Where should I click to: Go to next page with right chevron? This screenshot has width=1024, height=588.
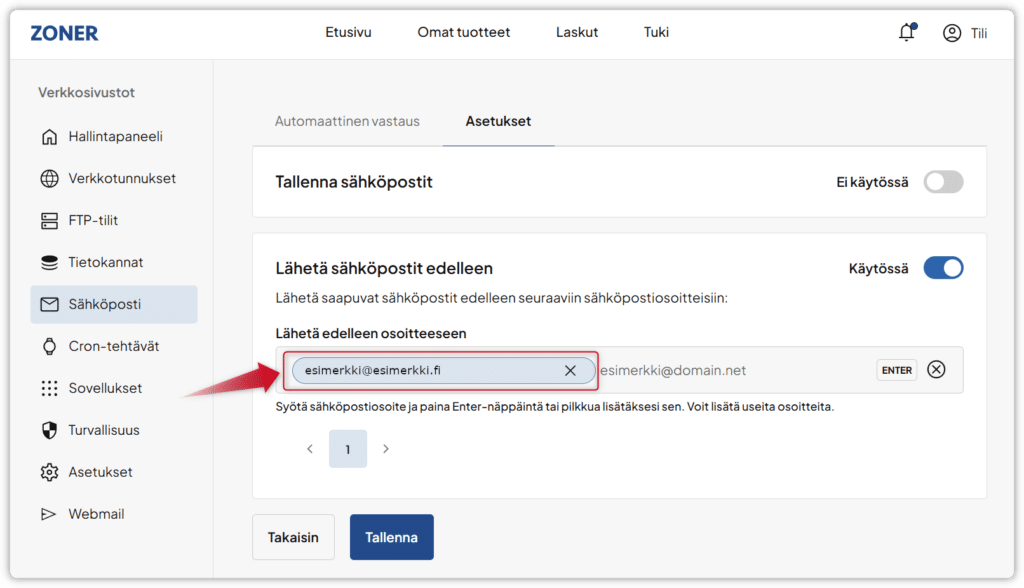(386, 449)
